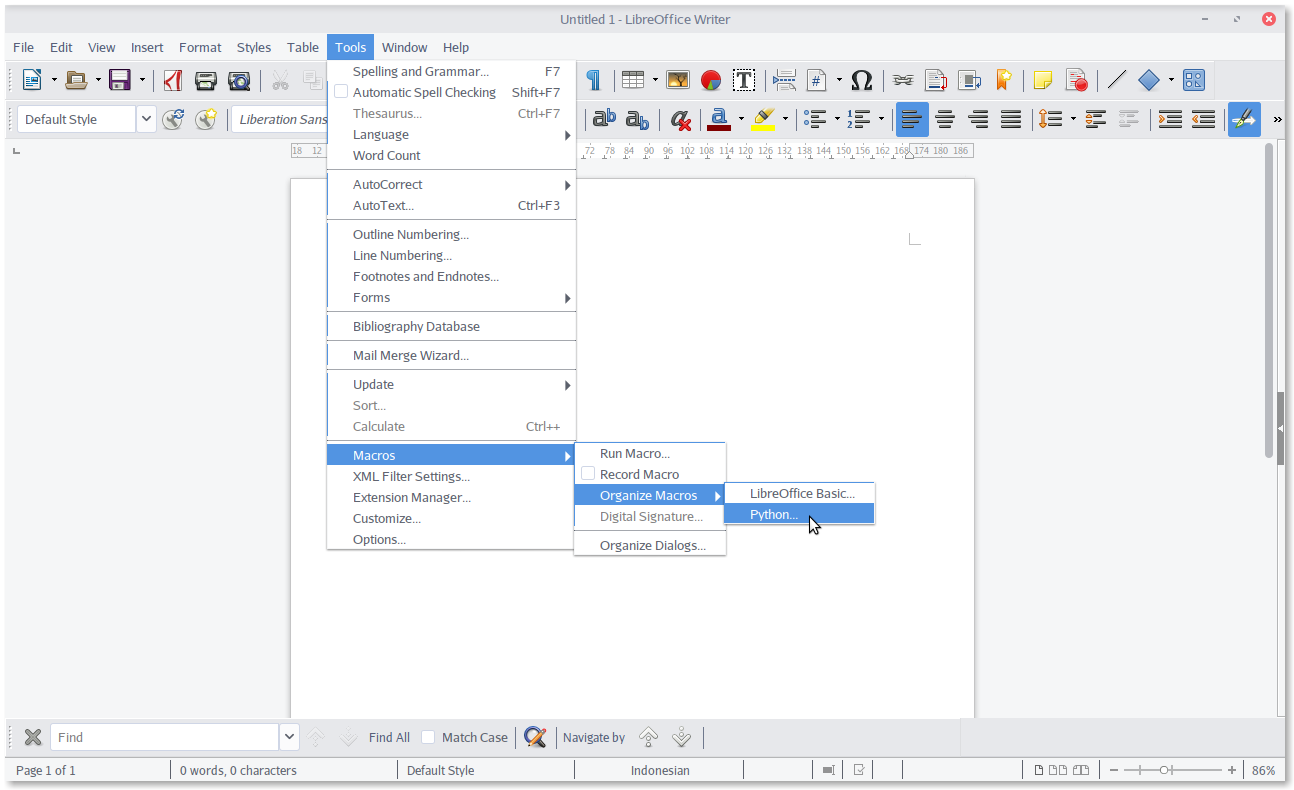Click the New Style icon
This screenshot has width=1294, height=790.
point(206,119)
